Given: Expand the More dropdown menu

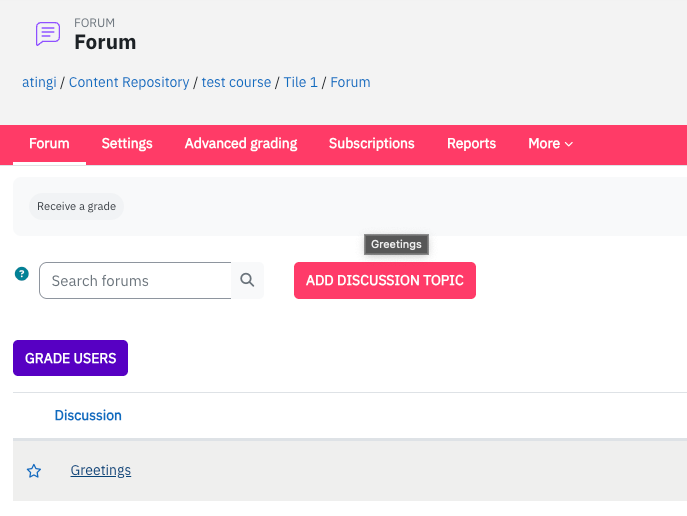Looking at the screenshot, I should point(550,144).
